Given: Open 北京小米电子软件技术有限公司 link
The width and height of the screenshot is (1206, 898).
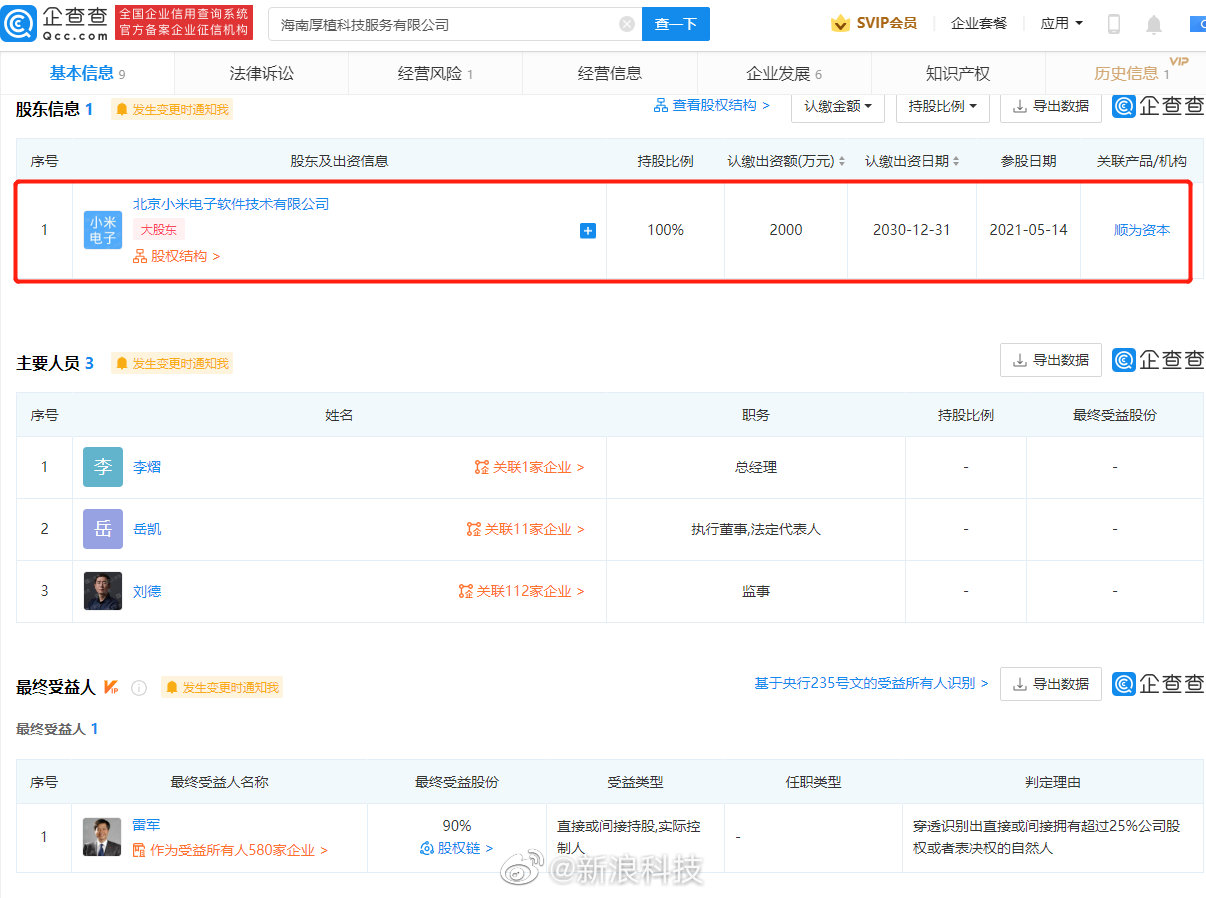Looking at the screenshot, I should (x=231, y=204).
